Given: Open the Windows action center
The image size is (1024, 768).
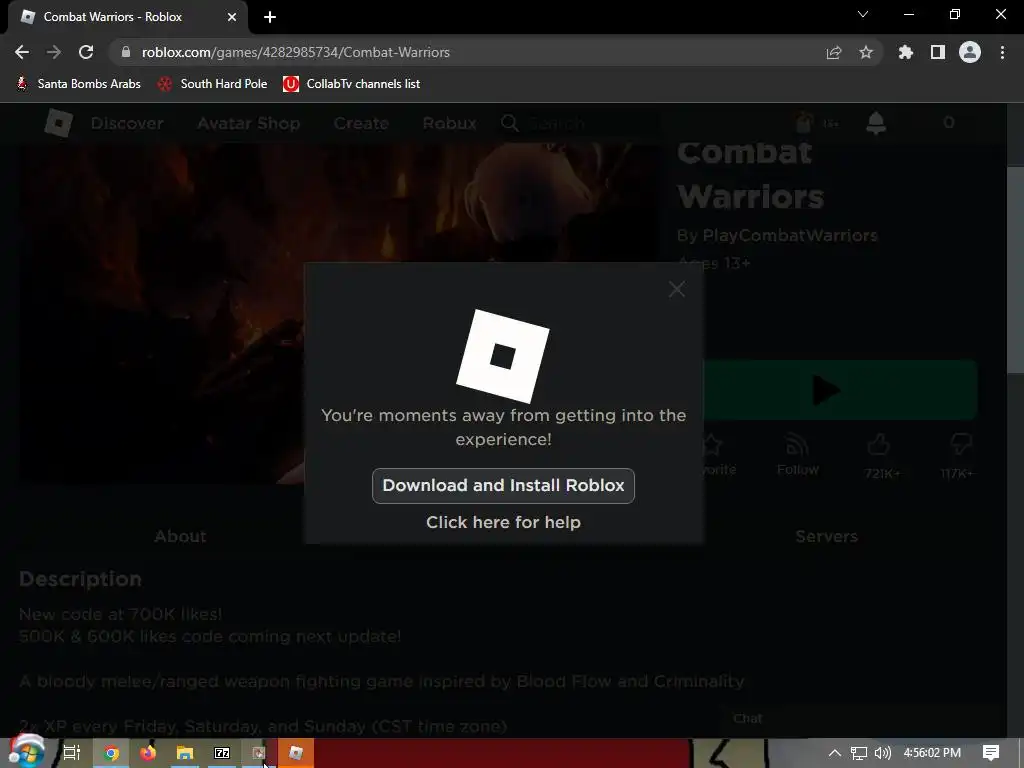Looking at the screenshot, I should (x=991, y=753).
